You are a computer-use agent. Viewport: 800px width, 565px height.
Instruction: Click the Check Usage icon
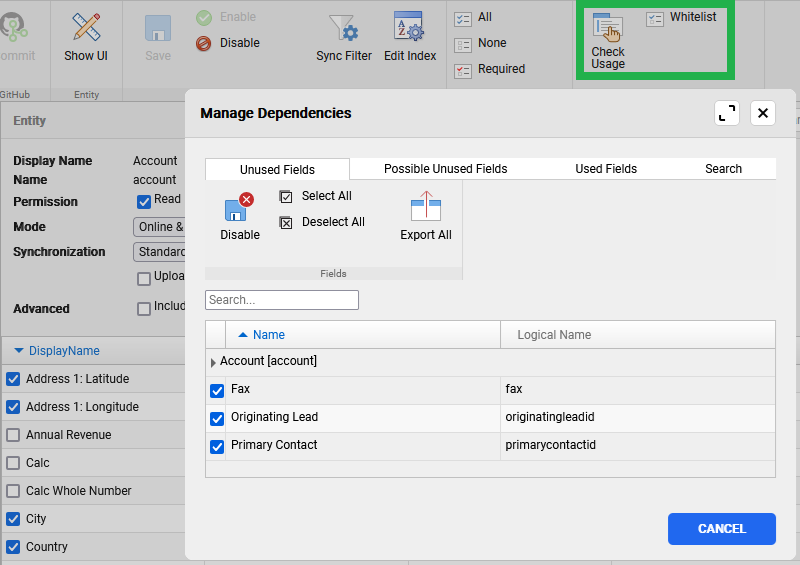607,29
